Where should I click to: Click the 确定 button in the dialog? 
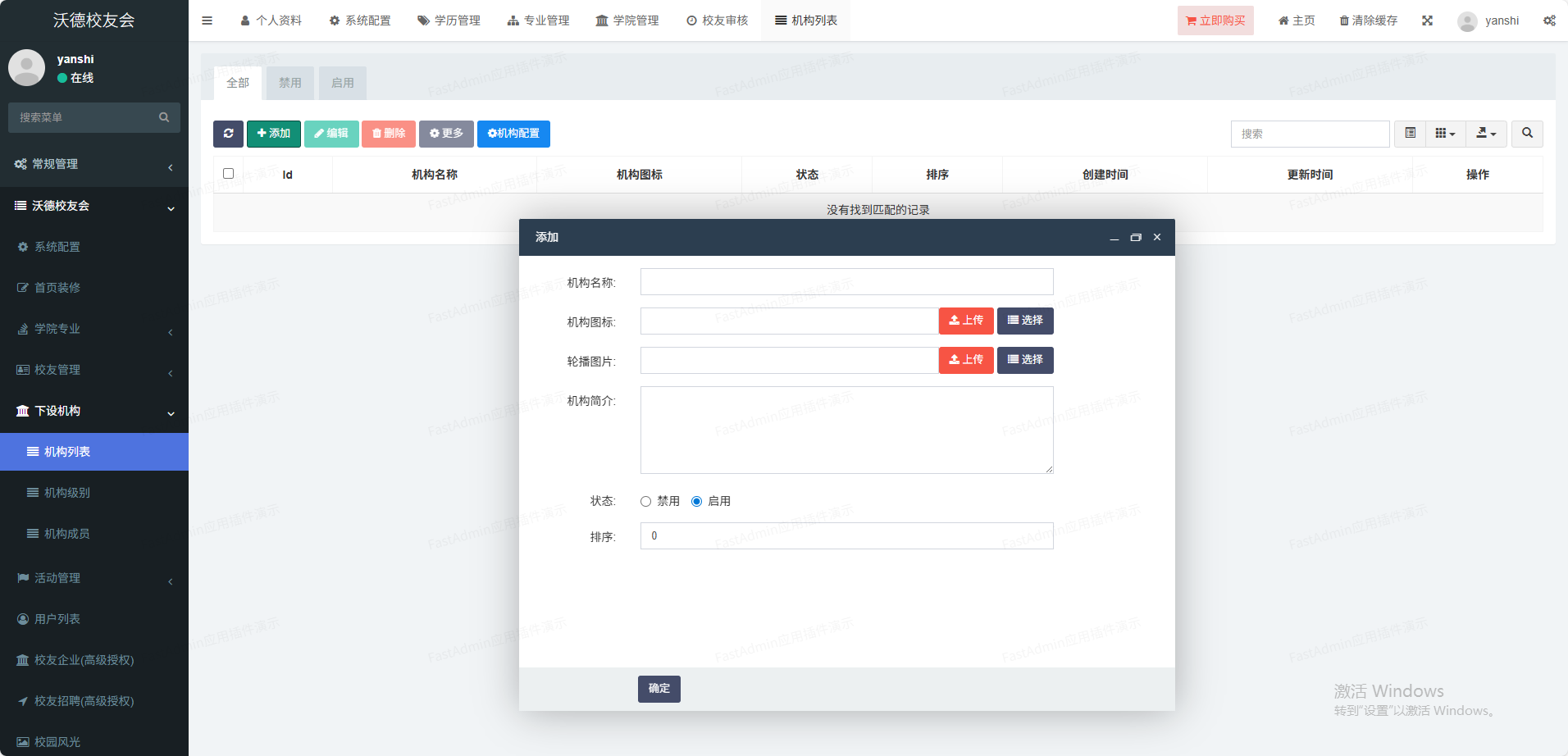click(x=659, y=689)
